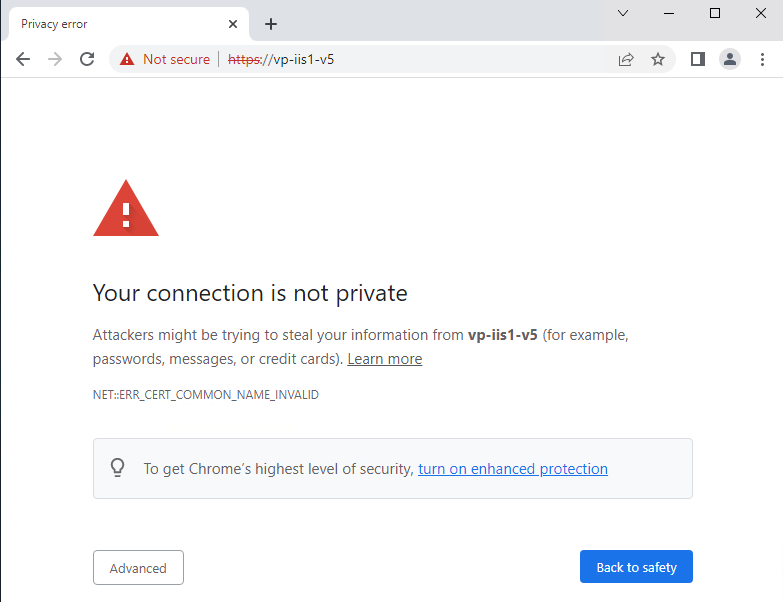
Task: Bookmark this tab with the star icon
Action: pos(658,59)
